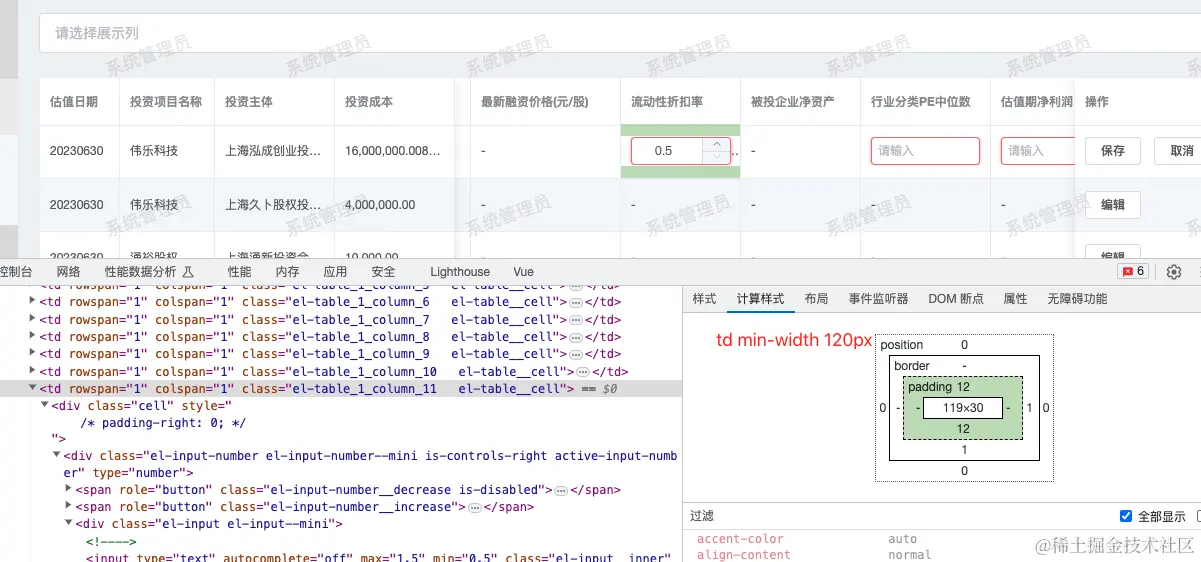Click the performance insights flask icon
The height and width of the screenshot is (562, 1201).
tap(189, 272)
